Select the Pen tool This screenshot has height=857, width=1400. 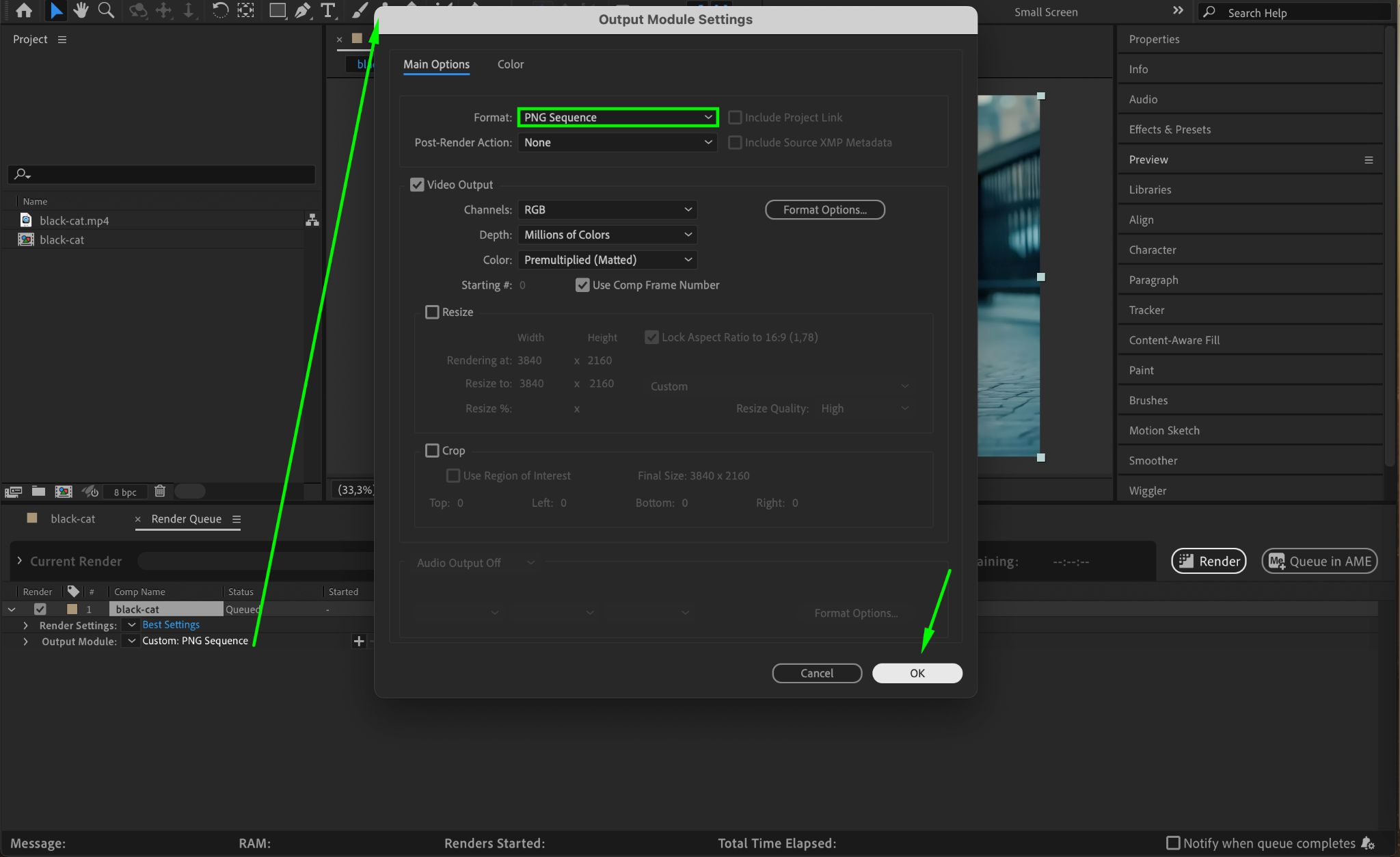tap(302, 10)
